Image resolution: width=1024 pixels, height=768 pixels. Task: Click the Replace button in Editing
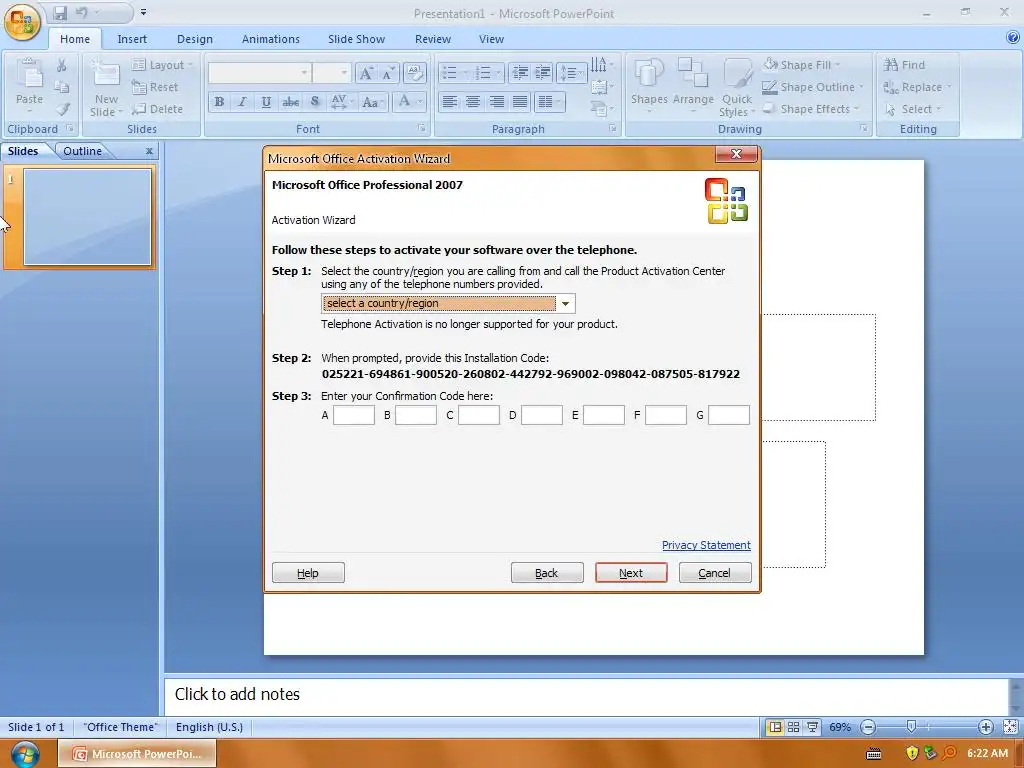coord(916,87)
